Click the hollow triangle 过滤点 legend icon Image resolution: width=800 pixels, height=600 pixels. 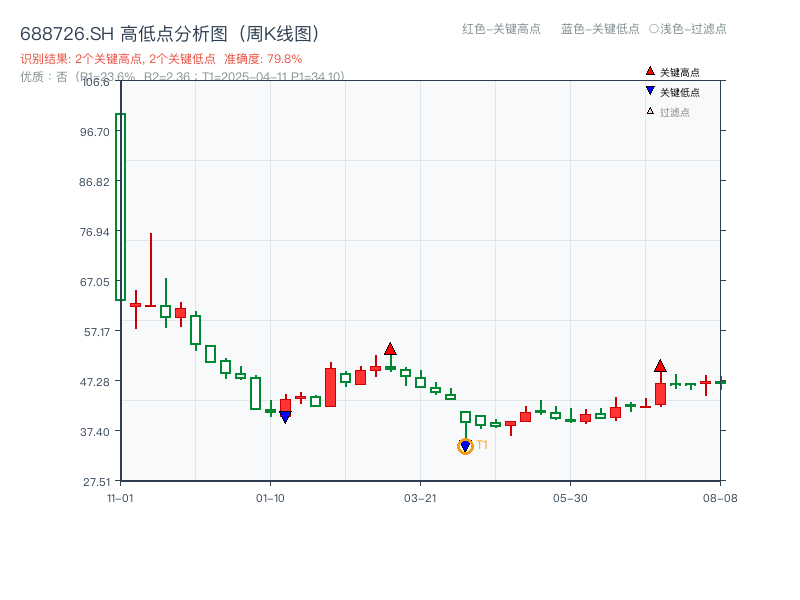coord(648,111)
